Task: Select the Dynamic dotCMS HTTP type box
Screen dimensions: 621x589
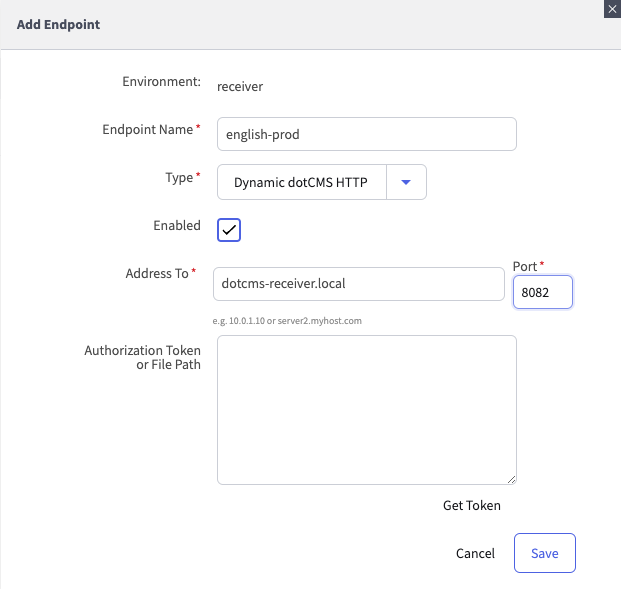Action: pyautogui.click(x=301, y=182)
